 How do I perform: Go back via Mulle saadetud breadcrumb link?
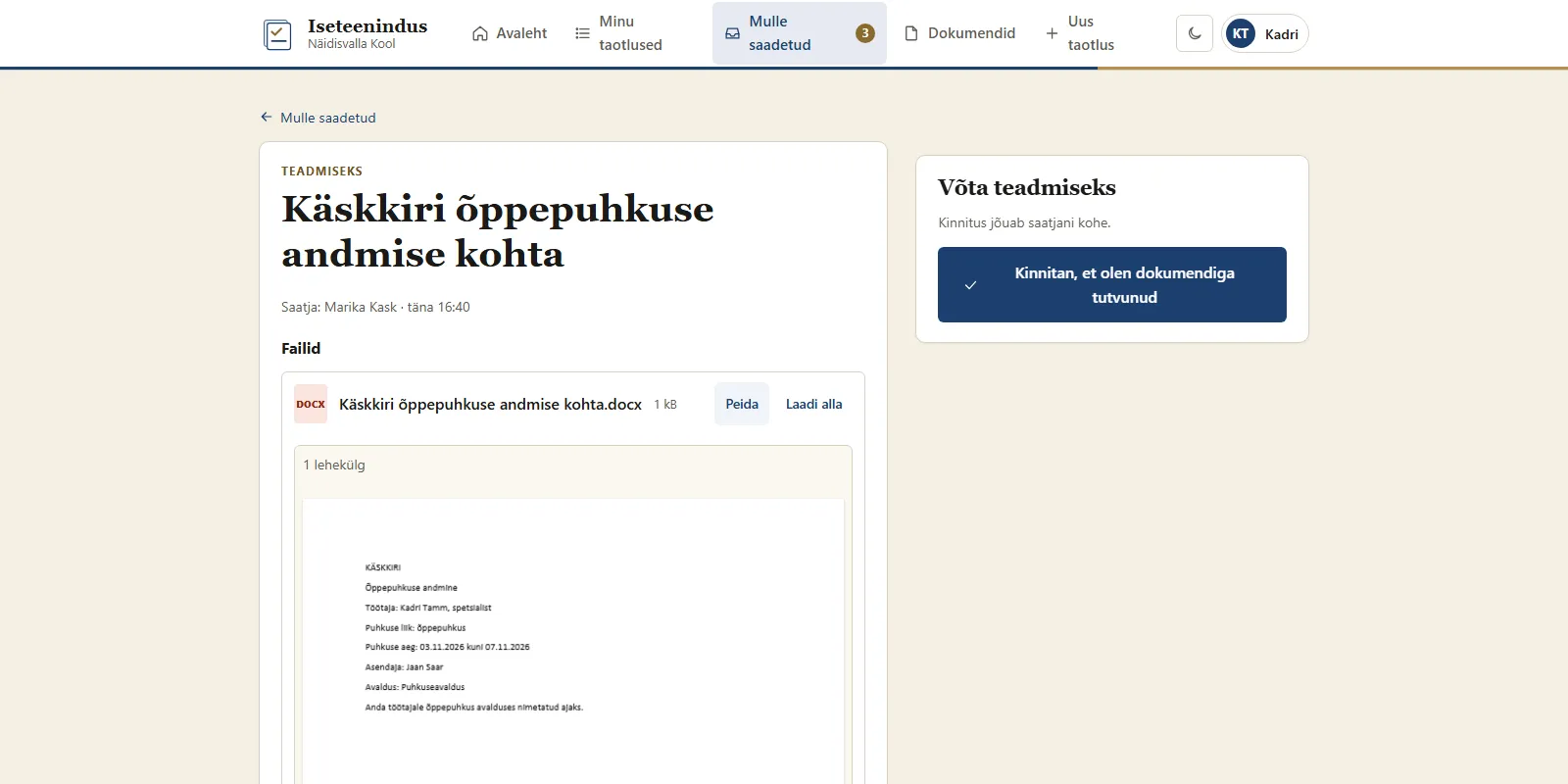tap(318, 118)
